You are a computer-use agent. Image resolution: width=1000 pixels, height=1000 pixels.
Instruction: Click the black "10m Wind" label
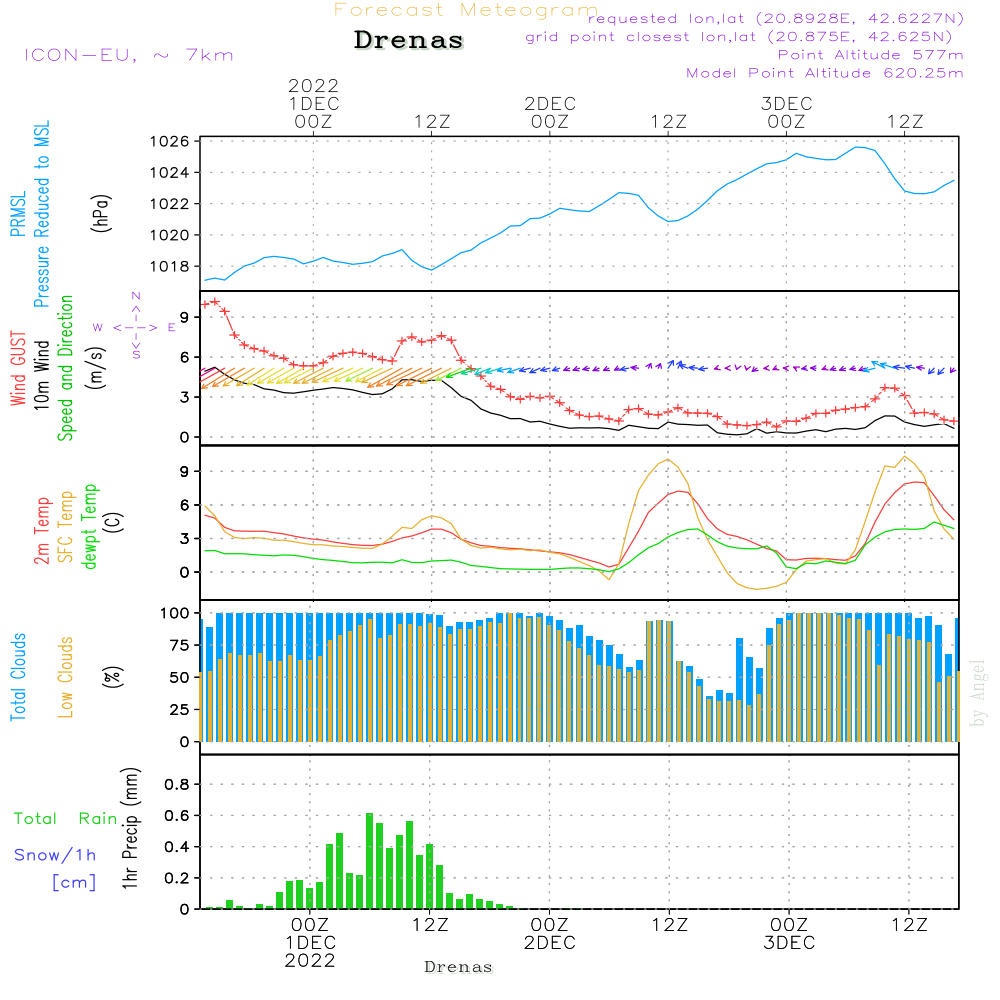41,374
